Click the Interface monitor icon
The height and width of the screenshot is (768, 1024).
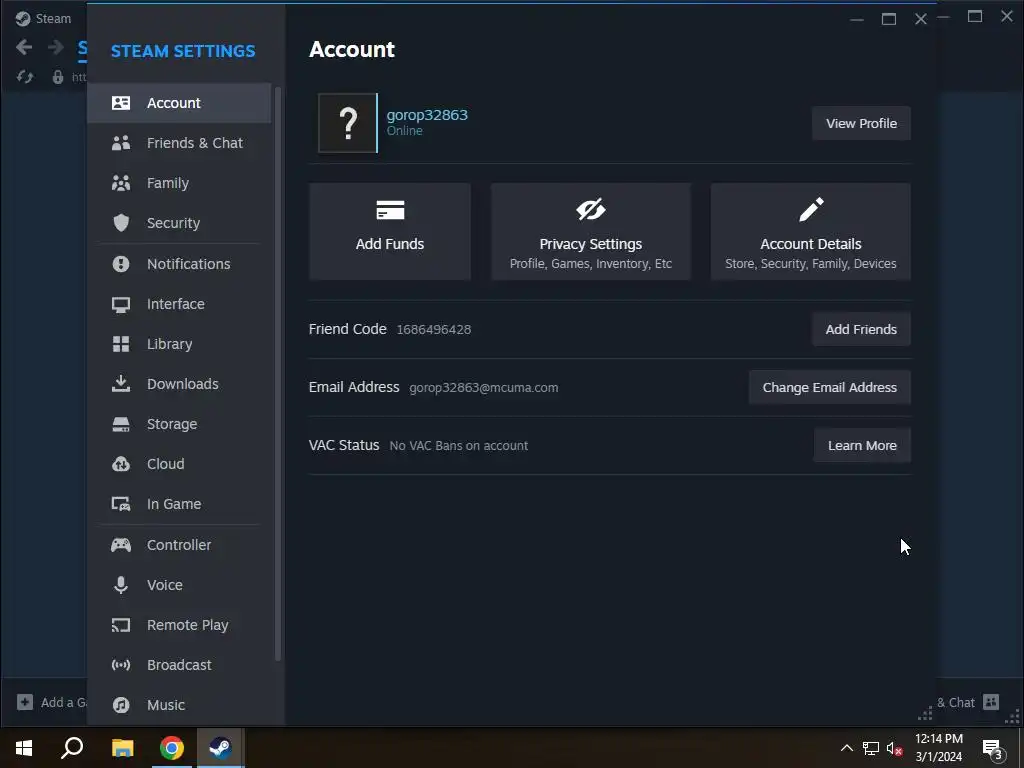pyautogui.click(x=121, y=304)
